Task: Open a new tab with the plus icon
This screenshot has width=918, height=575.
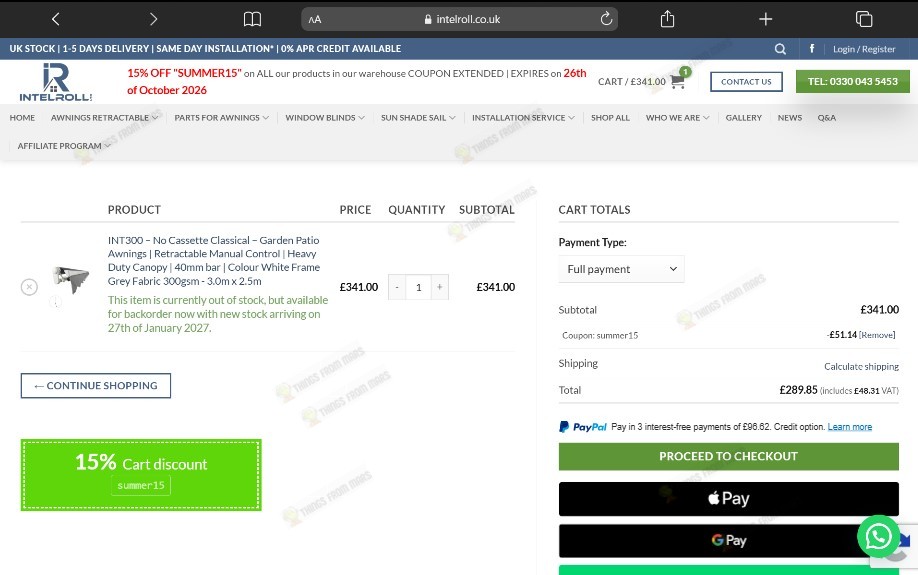Action: click(766, 19)
